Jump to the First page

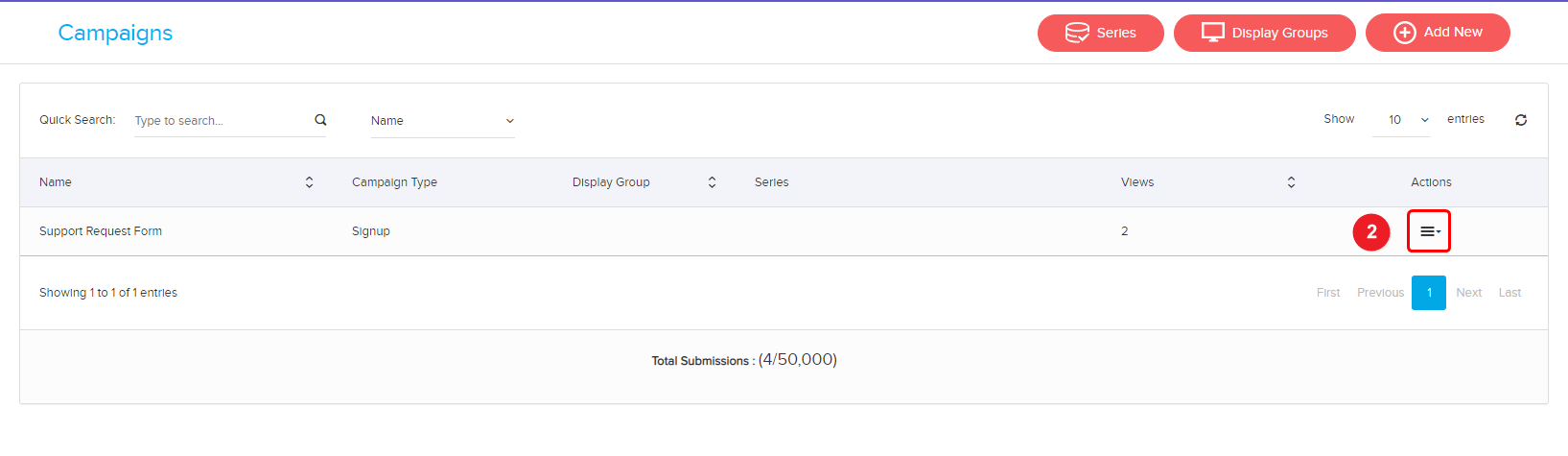(x=1328, y=293)
